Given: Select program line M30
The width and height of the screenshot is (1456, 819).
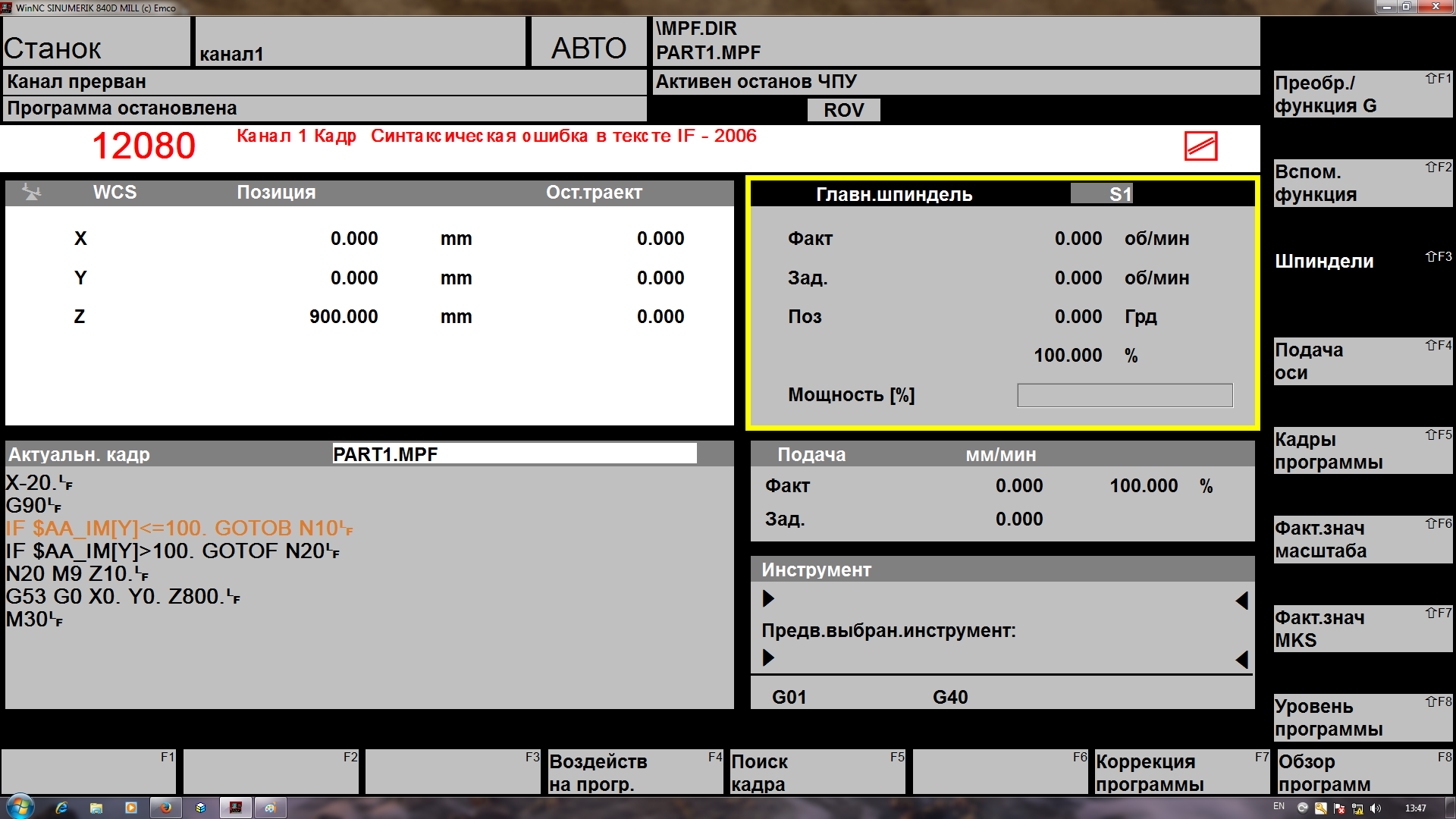Looking at the screenshot, I should click(x=34, y=619).
